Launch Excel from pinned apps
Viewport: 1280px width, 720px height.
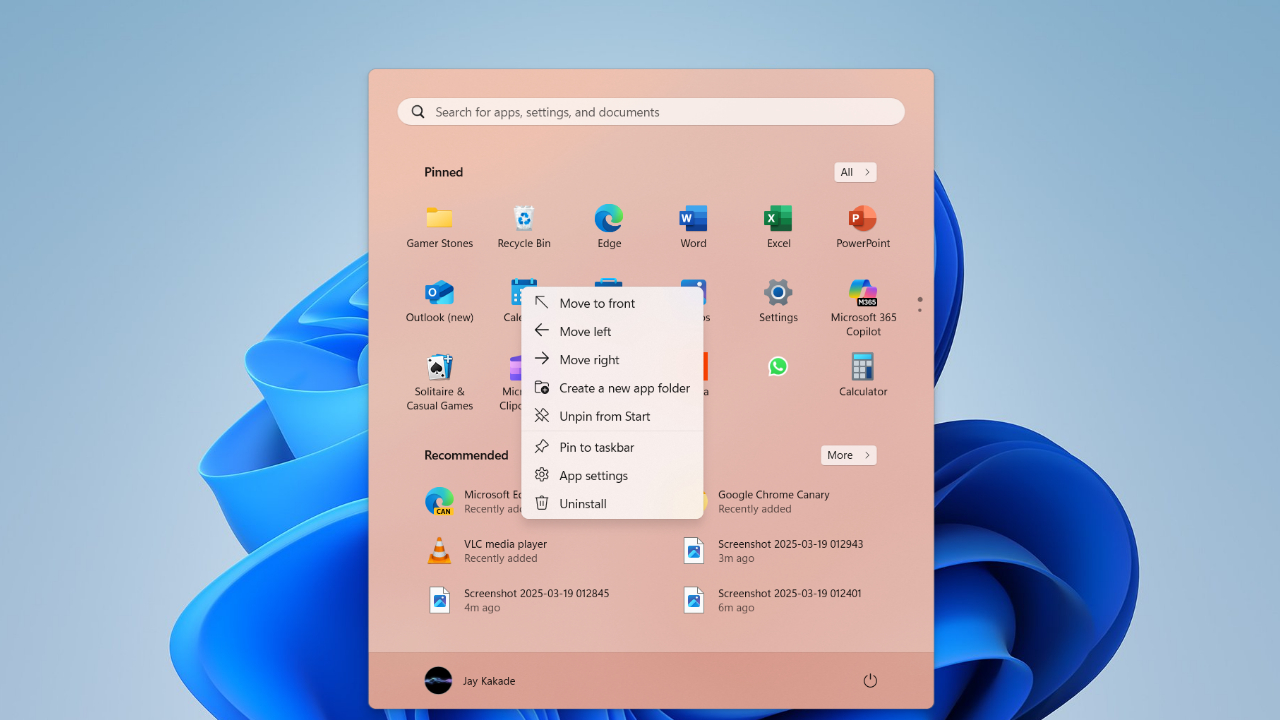coord(778,226)
